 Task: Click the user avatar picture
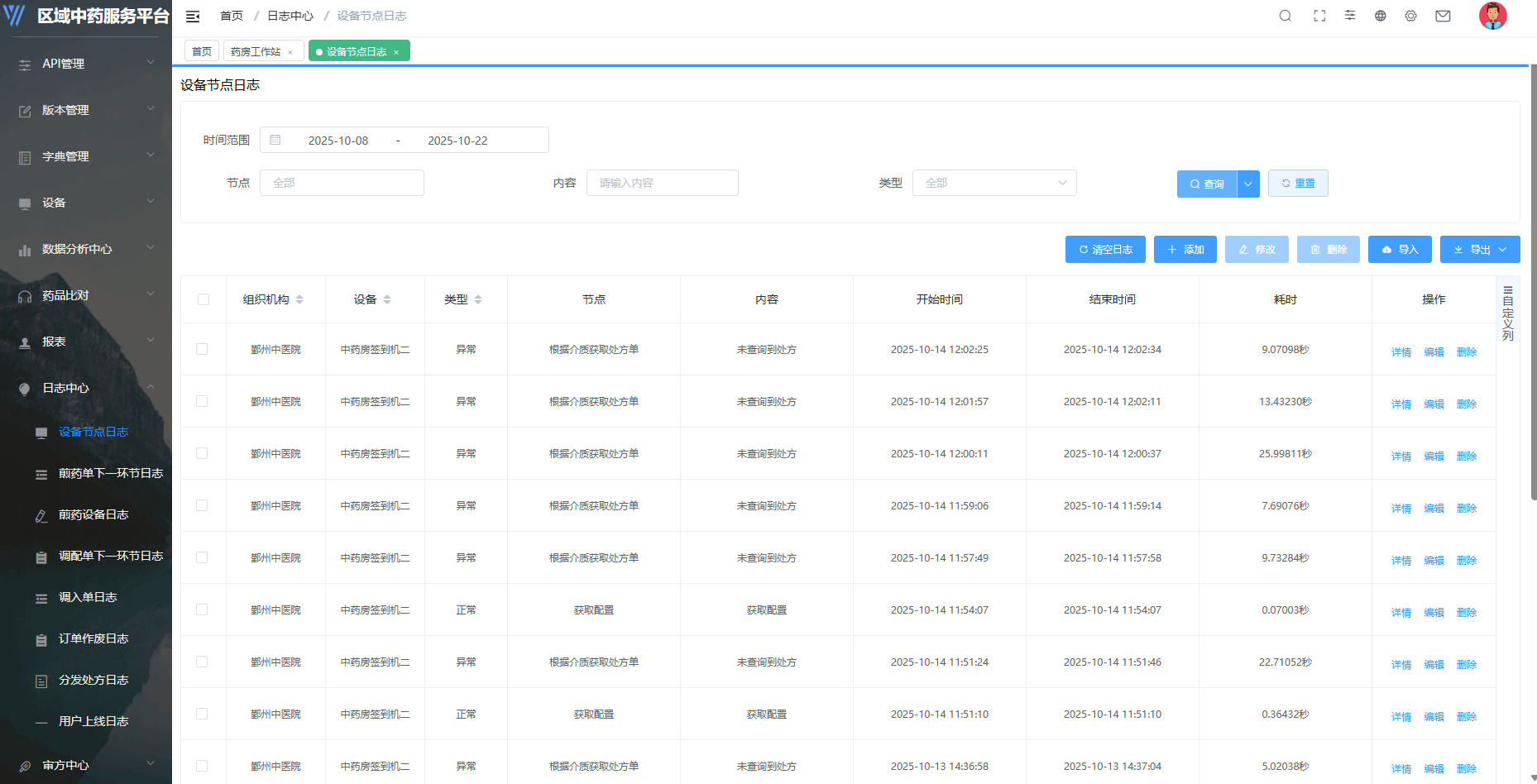pos(1492,16)
